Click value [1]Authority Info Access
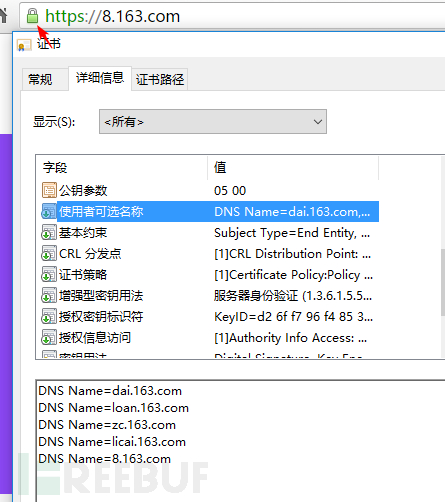This screenshot has height=502, width=445. pyautogui.click(x=290, y=338)
